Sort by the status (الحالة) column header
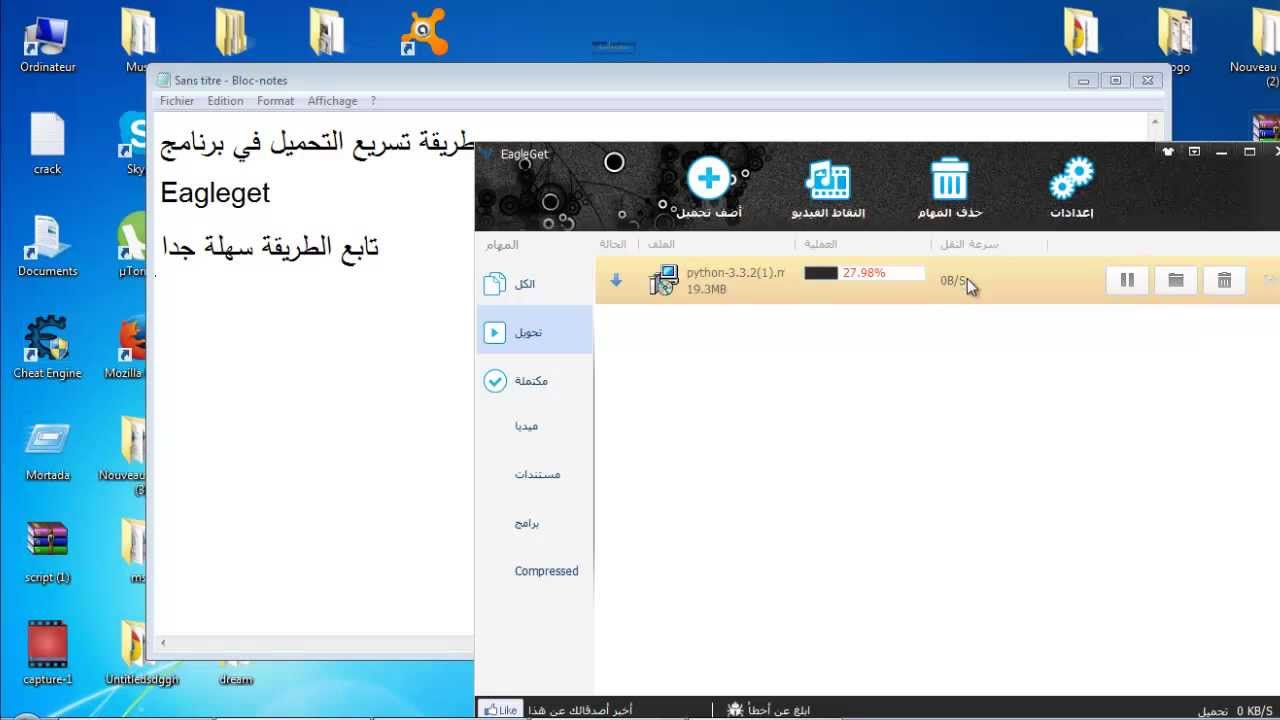 tap(613, 244)
